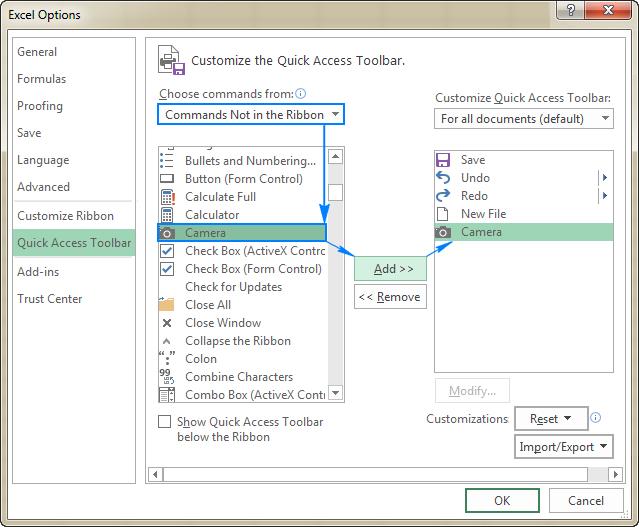Open the Import/Export dropdown button
The image size is (639, 527).
click(x=564, y=447)
